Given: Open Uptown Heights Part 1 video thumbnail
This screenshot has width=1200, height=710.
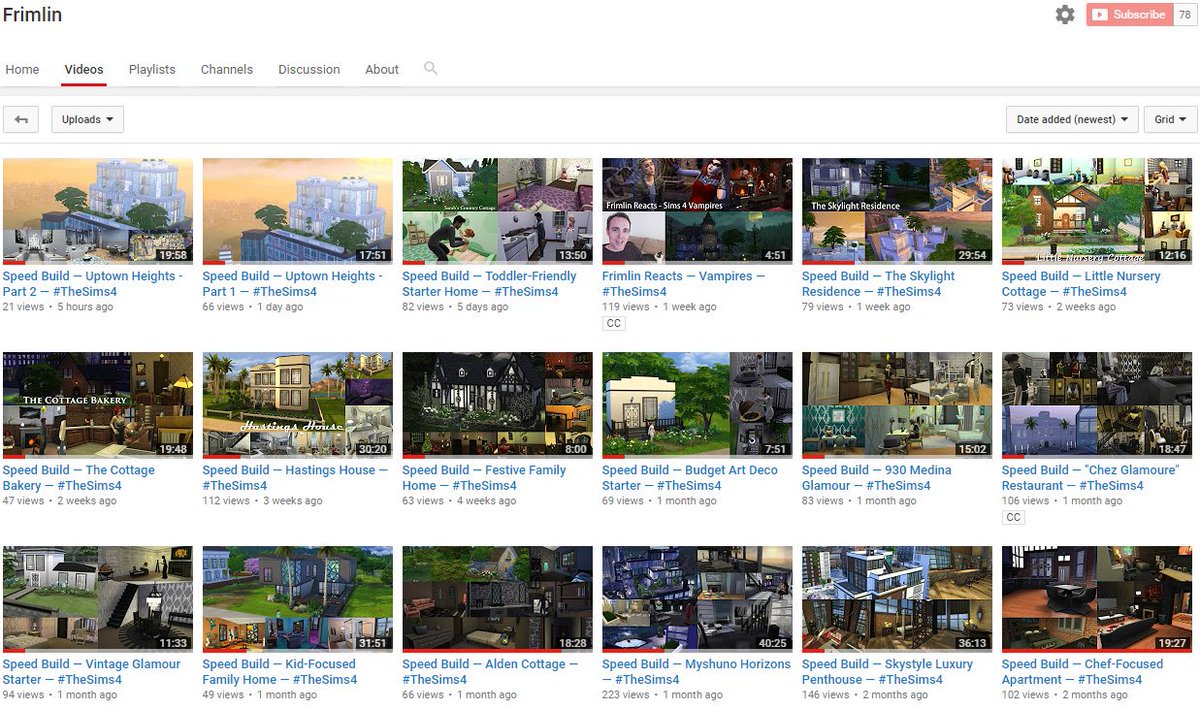Looking at the screenshot, I should (x=298, y=211).
